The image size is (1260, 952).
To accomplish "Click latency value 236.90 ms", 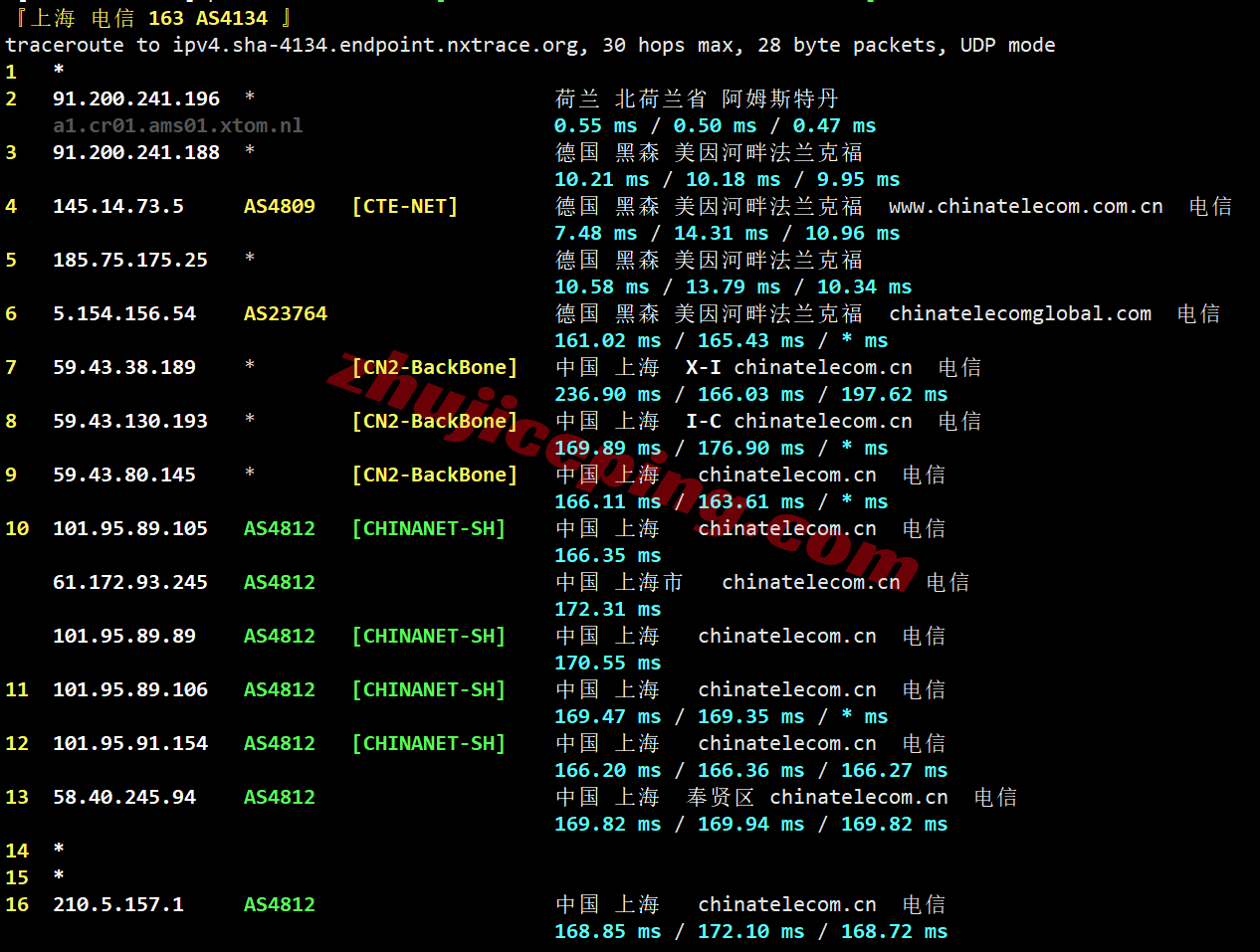I will (608, 394).
